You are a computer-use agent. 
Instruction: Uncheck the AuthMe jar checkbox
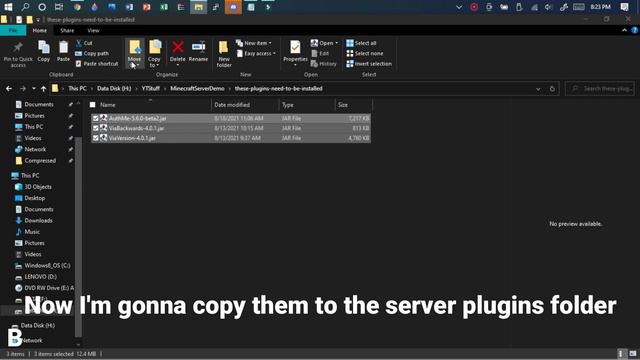pos(96,118)
